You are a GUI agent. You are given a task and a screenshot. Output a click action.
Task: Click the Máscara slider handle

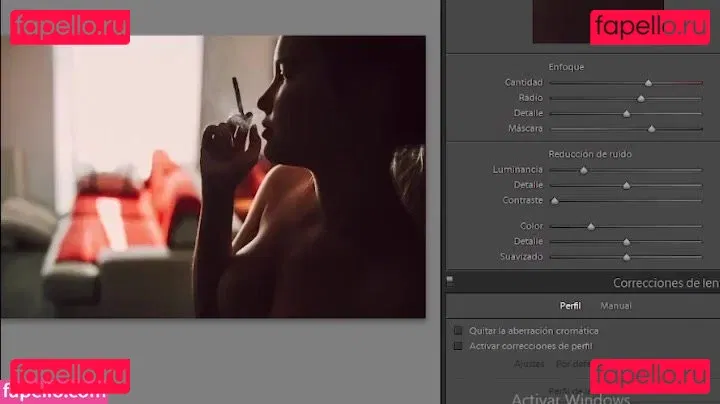coord(651,129)
